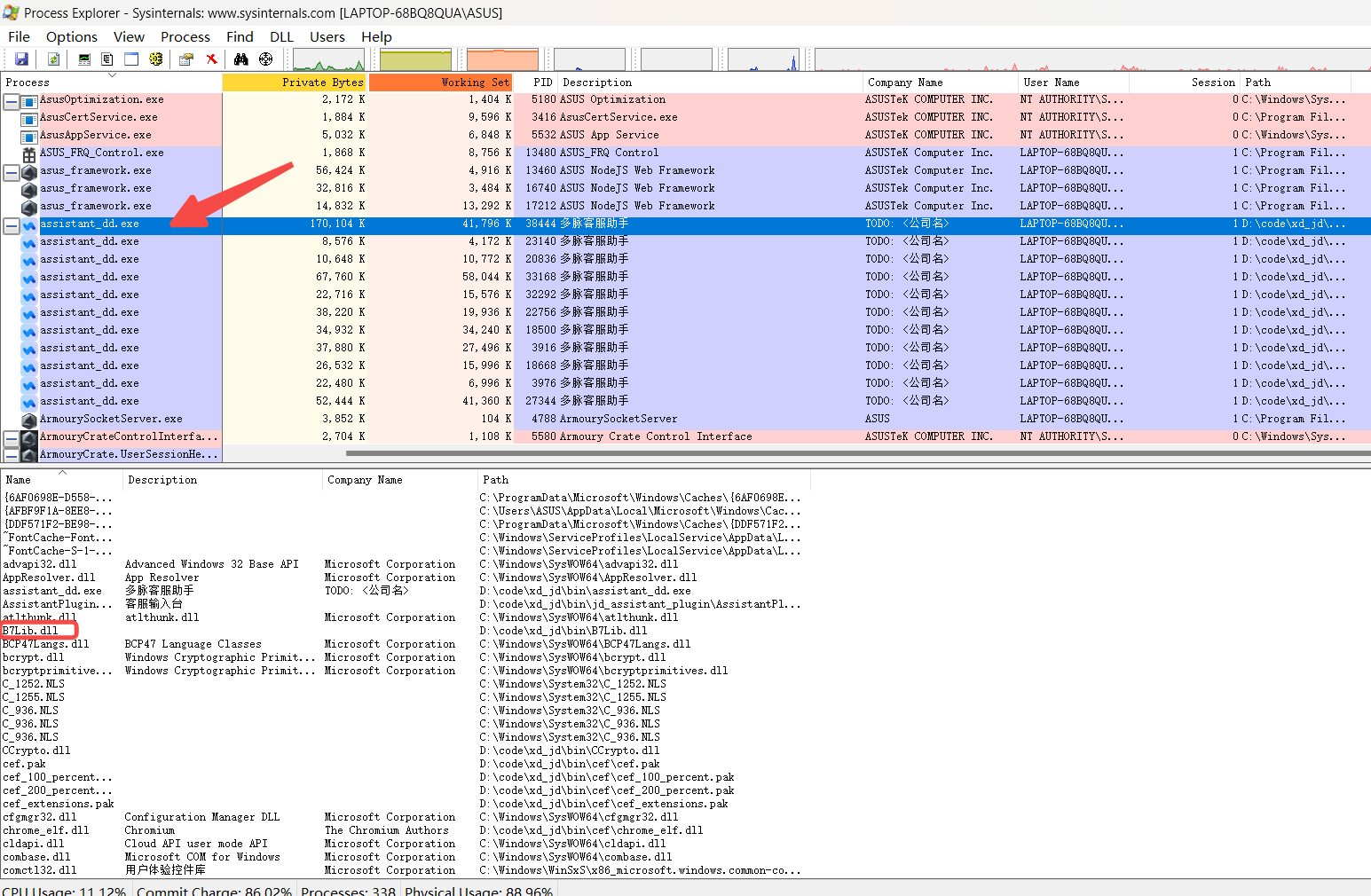This screenshot has height=896, width=1371.
Task: Collapse the ArmouryCrate.UserSessionHelper tree node
Action: click(11, 456)
